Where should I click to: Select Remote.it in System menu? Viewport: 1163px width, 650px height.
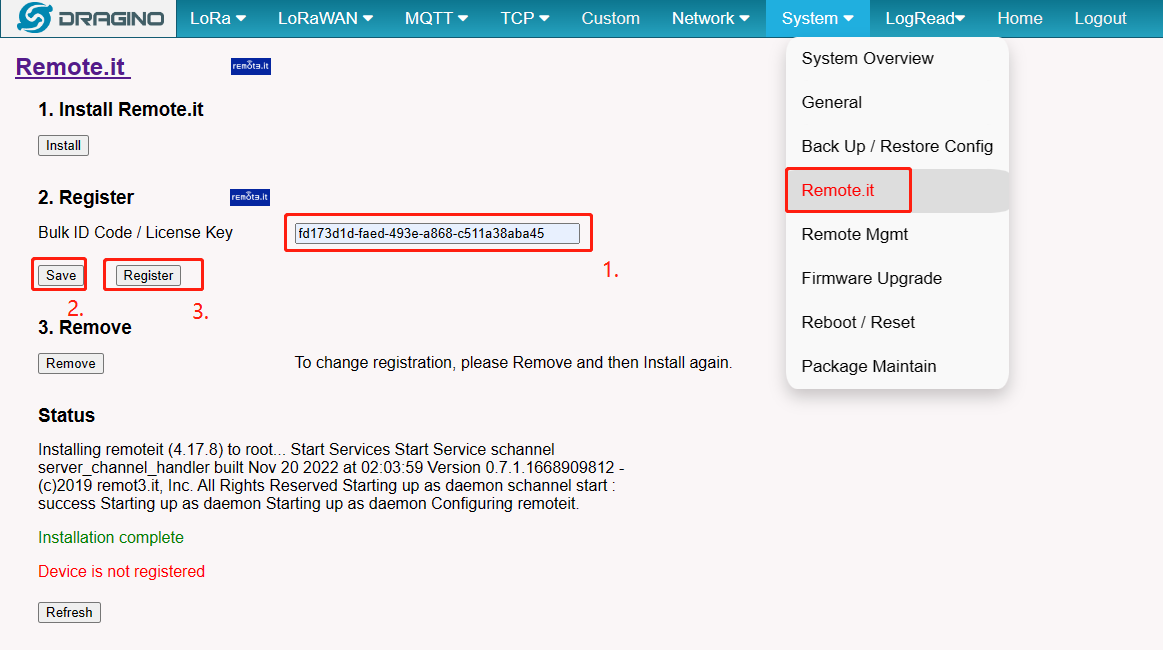(897, 190)
